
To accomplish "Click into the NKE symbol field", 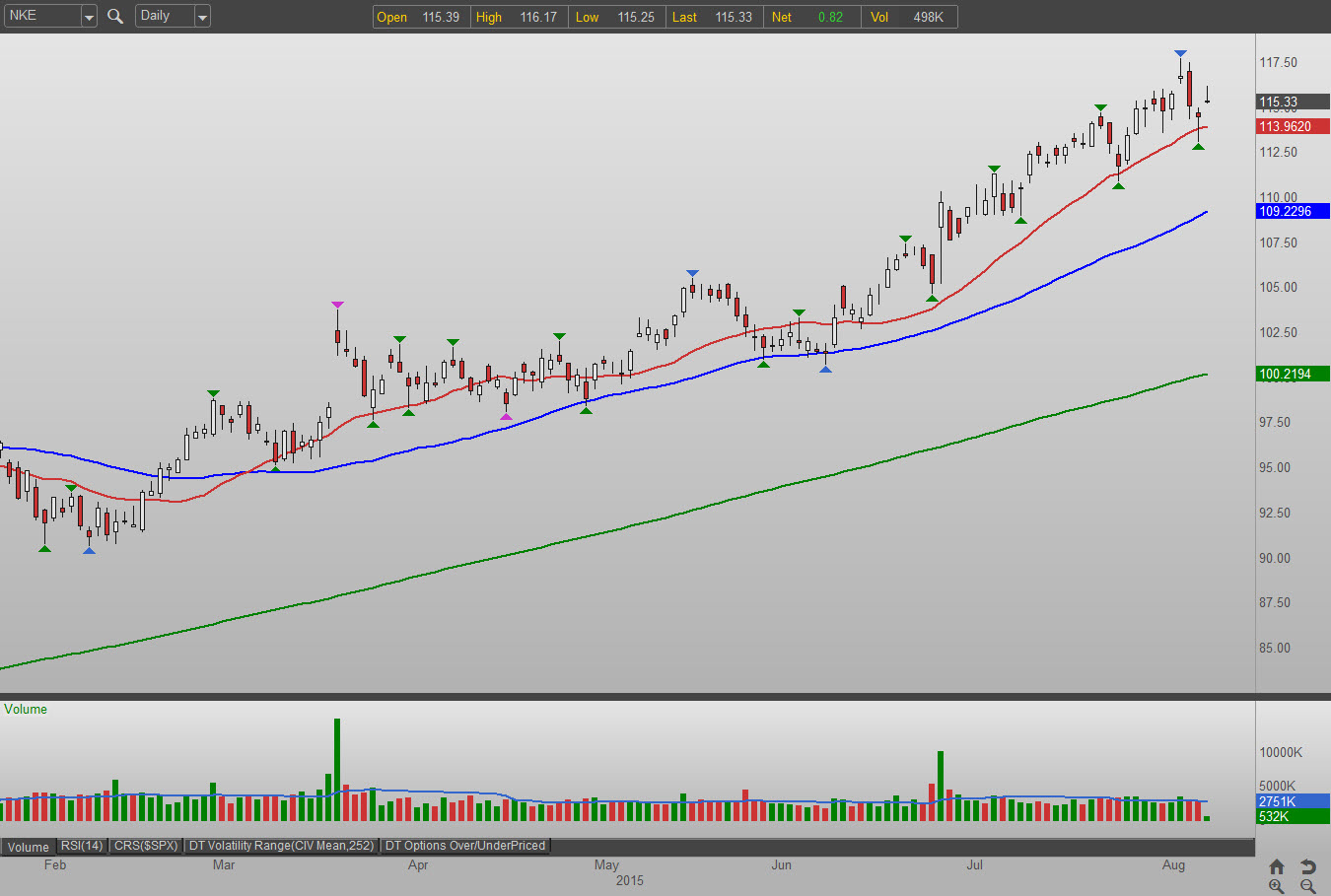I will (x=42, y=16).
